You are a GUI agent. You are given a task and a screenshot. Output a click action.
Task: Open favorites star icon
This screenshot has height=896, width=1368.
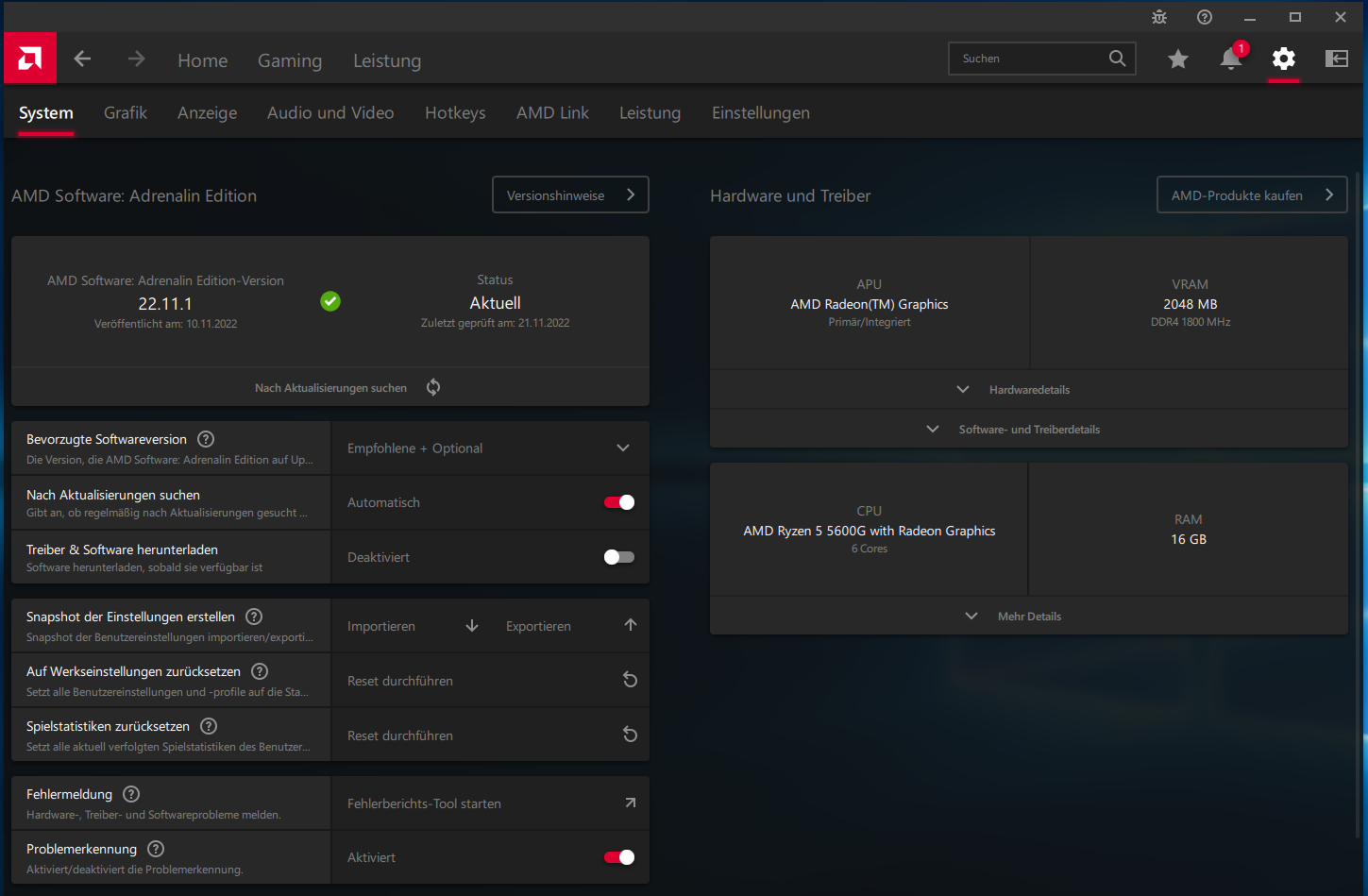point(1178,59)
